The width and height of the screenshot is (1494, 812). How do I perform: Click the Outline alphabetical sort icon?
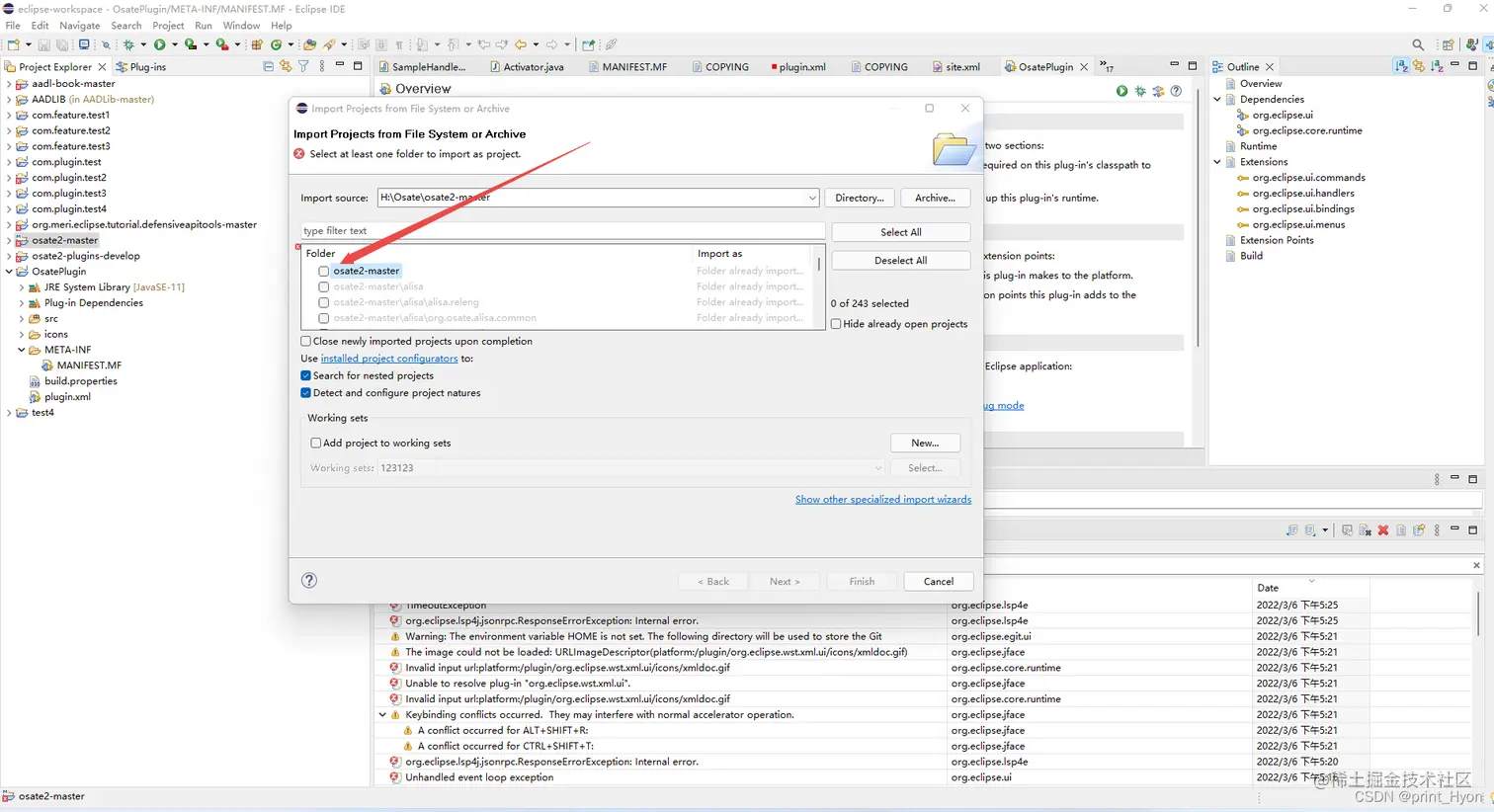[x=1401, y=66]
